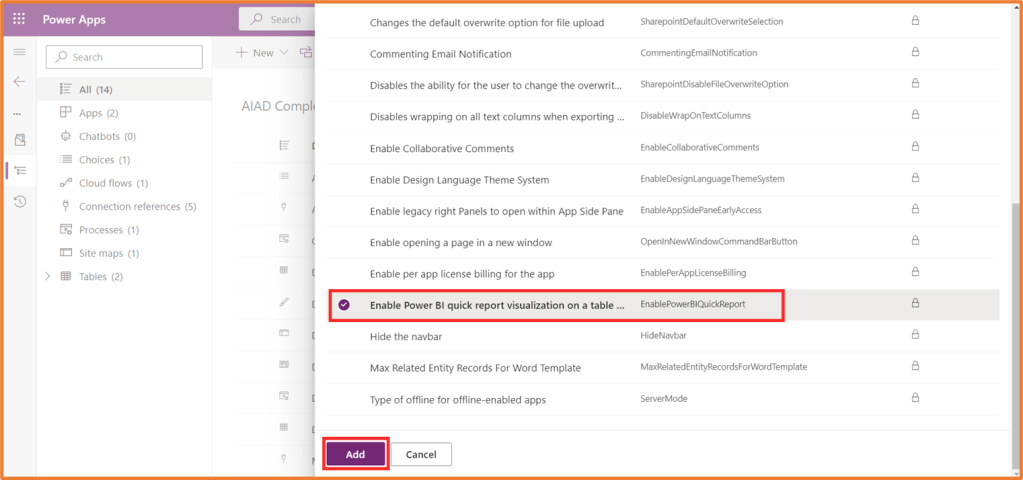Click the back arrow in left rail
Image resolution: width=1023 pixels, height=480 pixels.
click(19, 81)
